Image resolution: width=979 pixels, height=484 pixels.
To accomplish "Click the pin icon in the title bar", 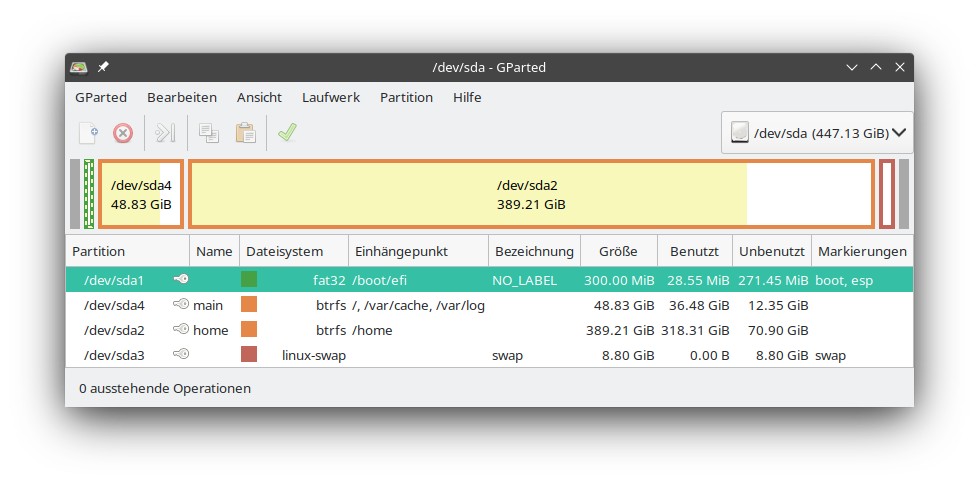I will point(103,67).
